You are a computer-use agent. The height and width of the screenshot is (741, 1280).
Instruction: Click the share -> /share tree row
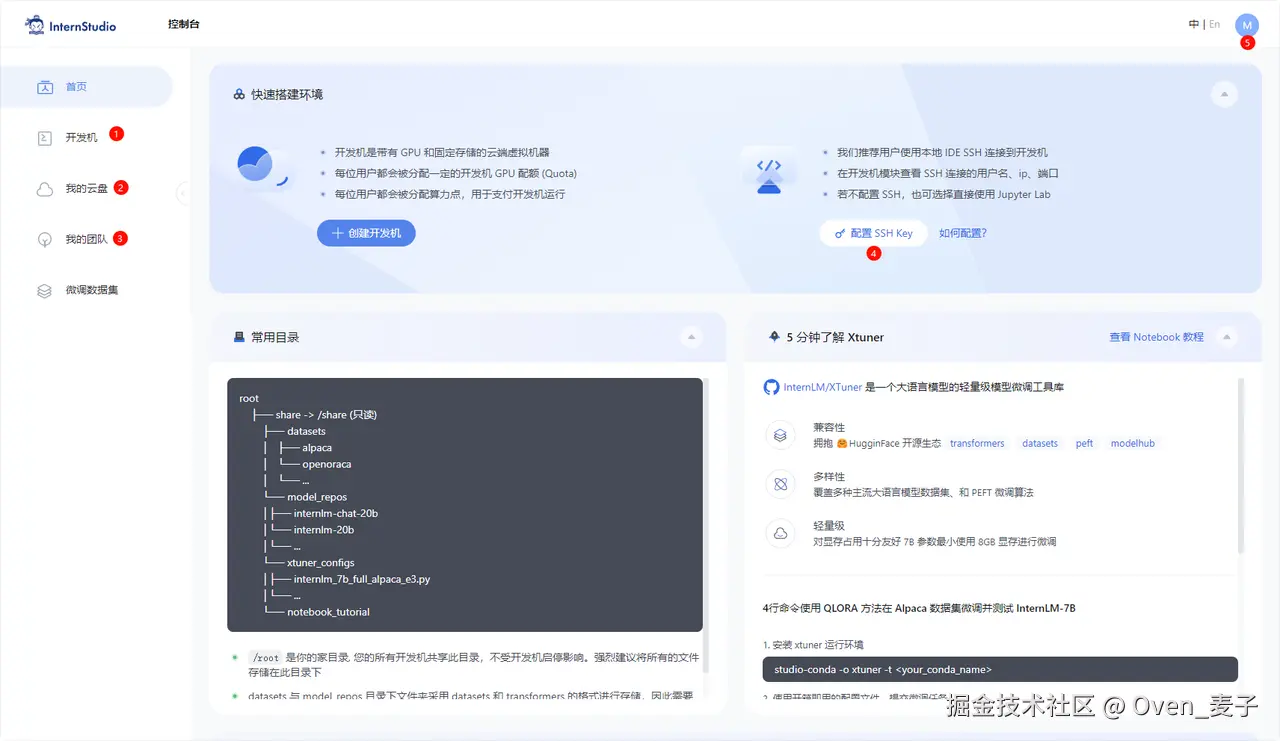pos(326,415)
